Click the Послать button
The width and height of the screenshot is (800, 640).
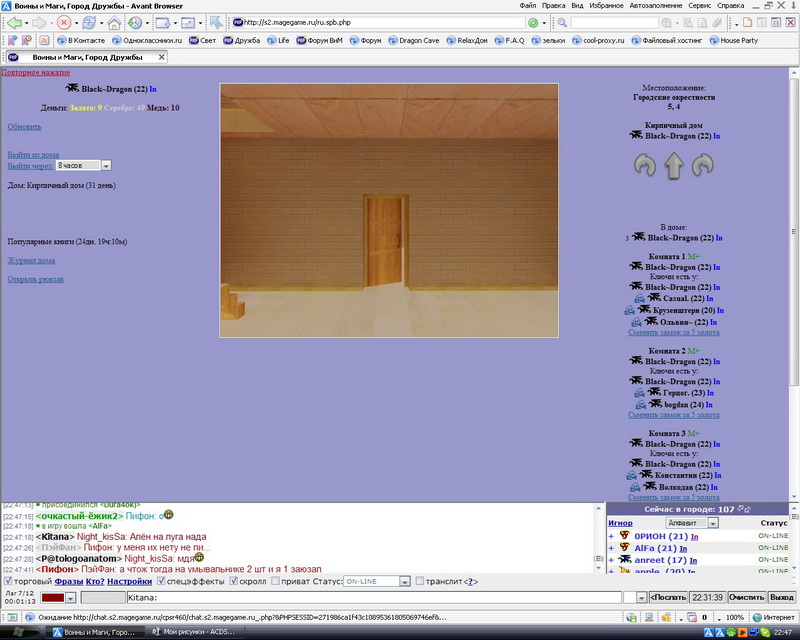point(668,598)
